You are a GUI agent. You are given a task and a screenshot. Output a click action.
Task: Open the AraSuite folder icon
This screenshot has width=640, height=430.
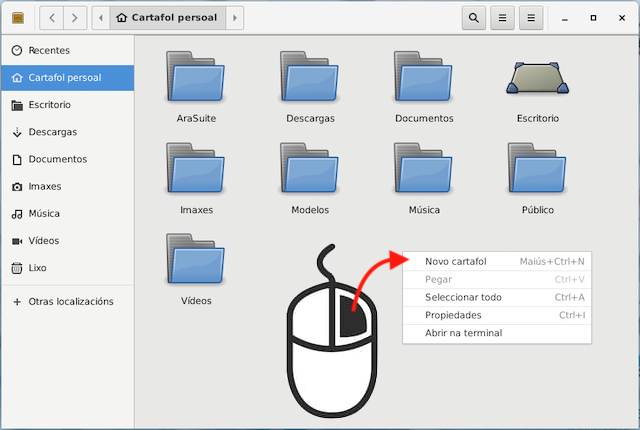[x=196, y=79]
